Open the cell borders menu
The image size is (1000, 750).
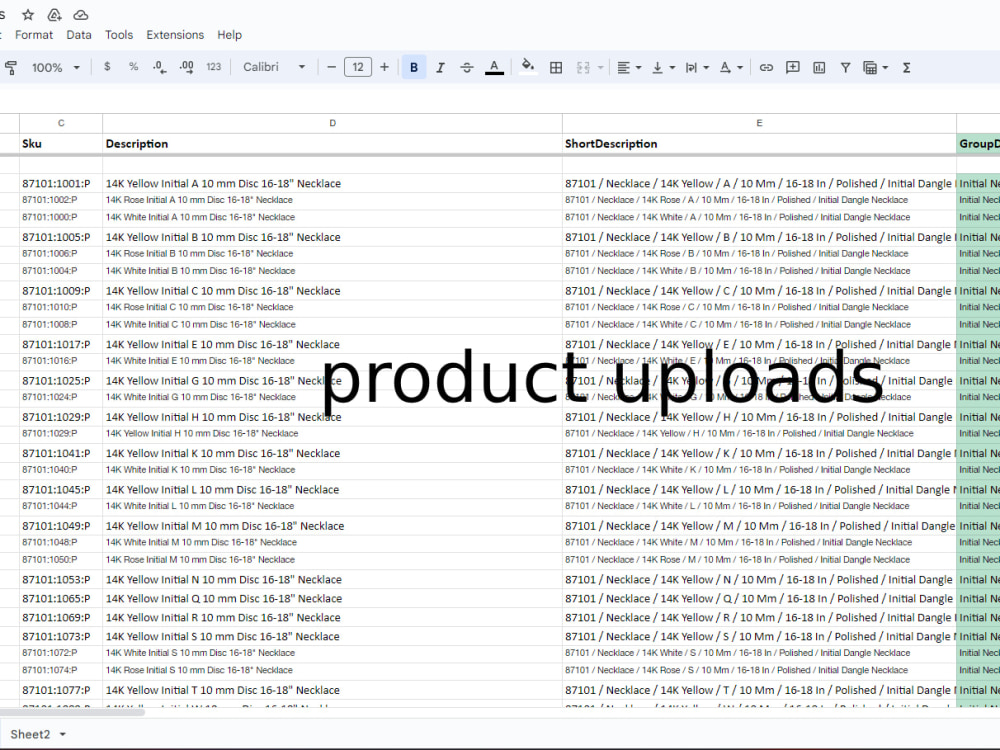point(556,68)
